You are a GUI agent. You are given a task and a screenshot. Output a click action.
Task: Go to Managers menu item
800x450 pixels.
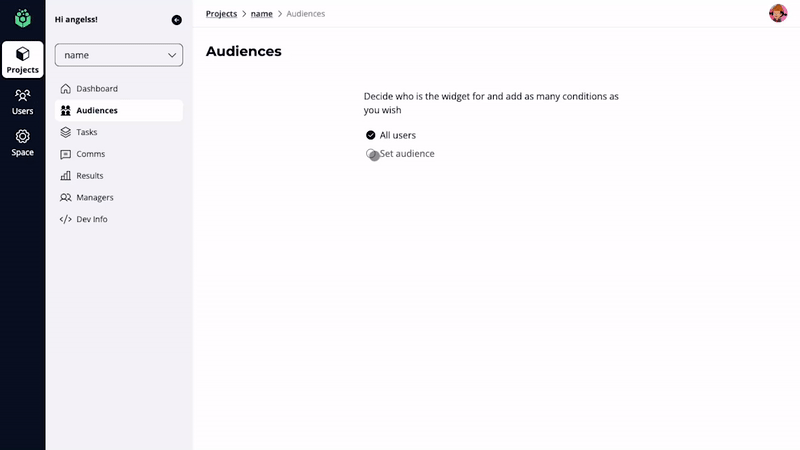tap(119, 197)
